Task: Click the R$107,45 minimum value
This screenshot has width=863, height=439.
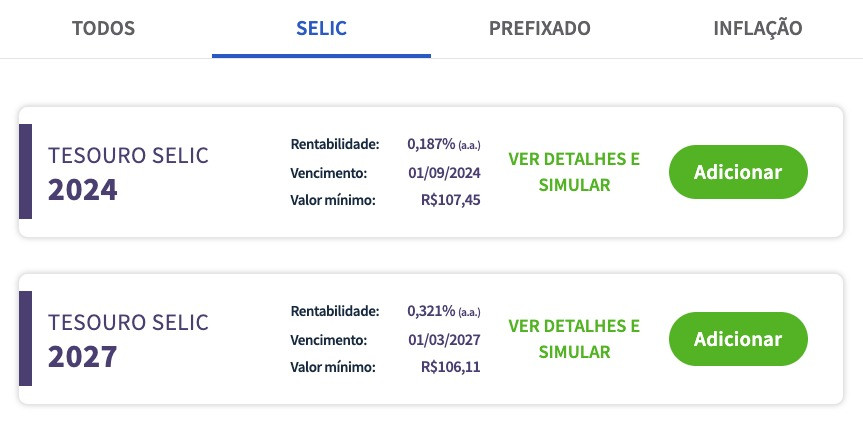Action: pyautogui.click(x=451, y=200)
